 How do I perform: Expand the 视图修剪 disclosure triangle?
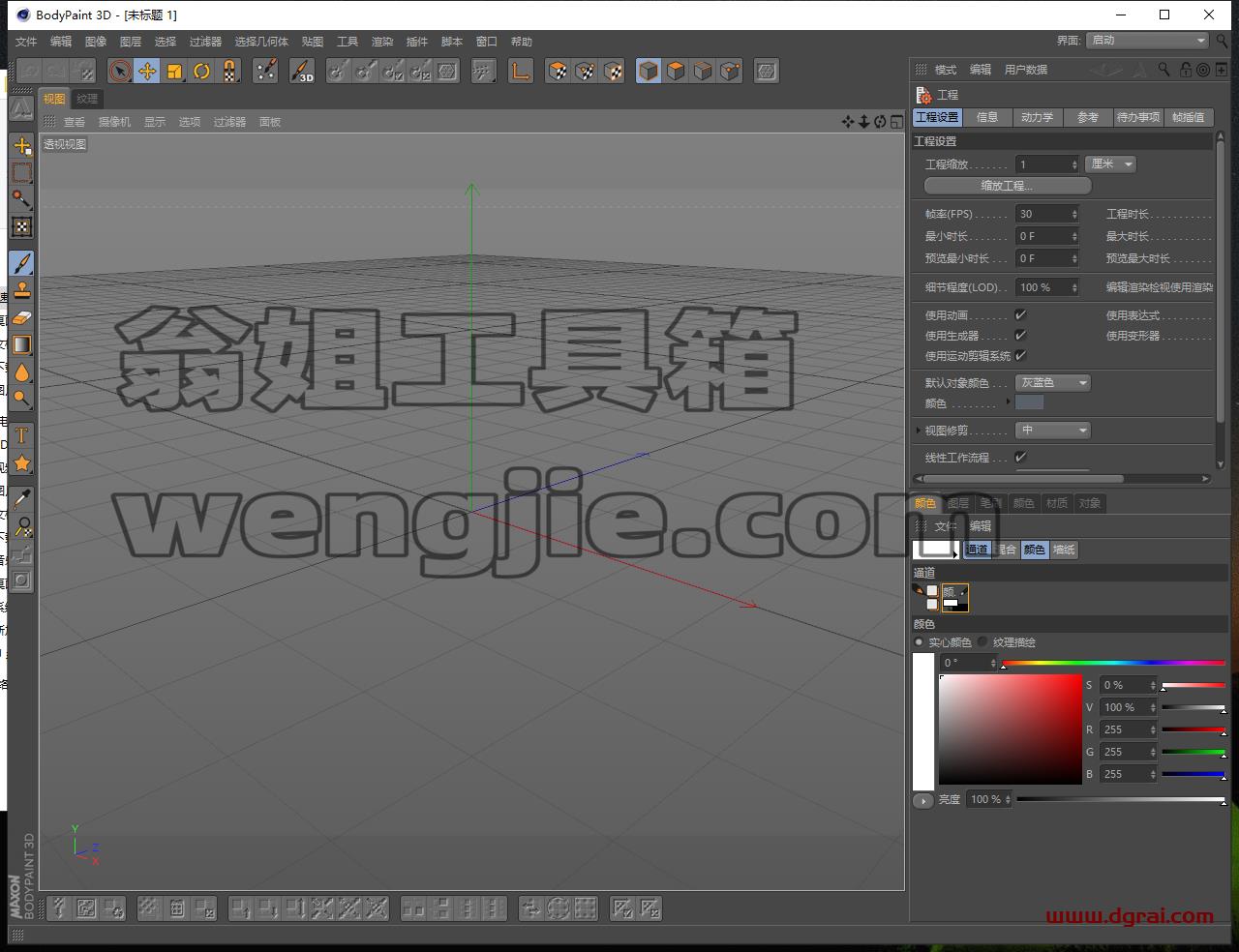click(919, 430)
